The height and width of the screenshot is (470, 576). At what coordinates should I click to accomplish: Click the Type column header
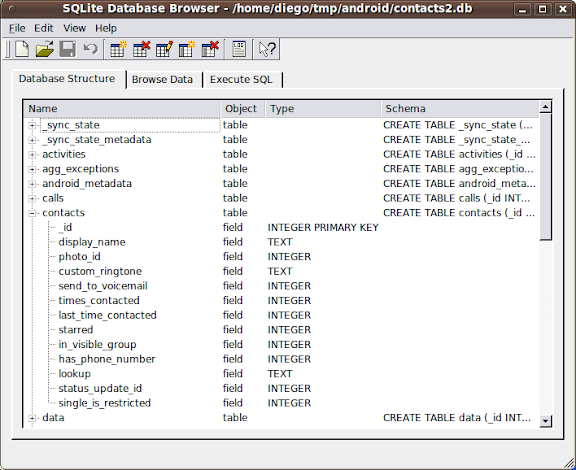(x=323, y=109)
